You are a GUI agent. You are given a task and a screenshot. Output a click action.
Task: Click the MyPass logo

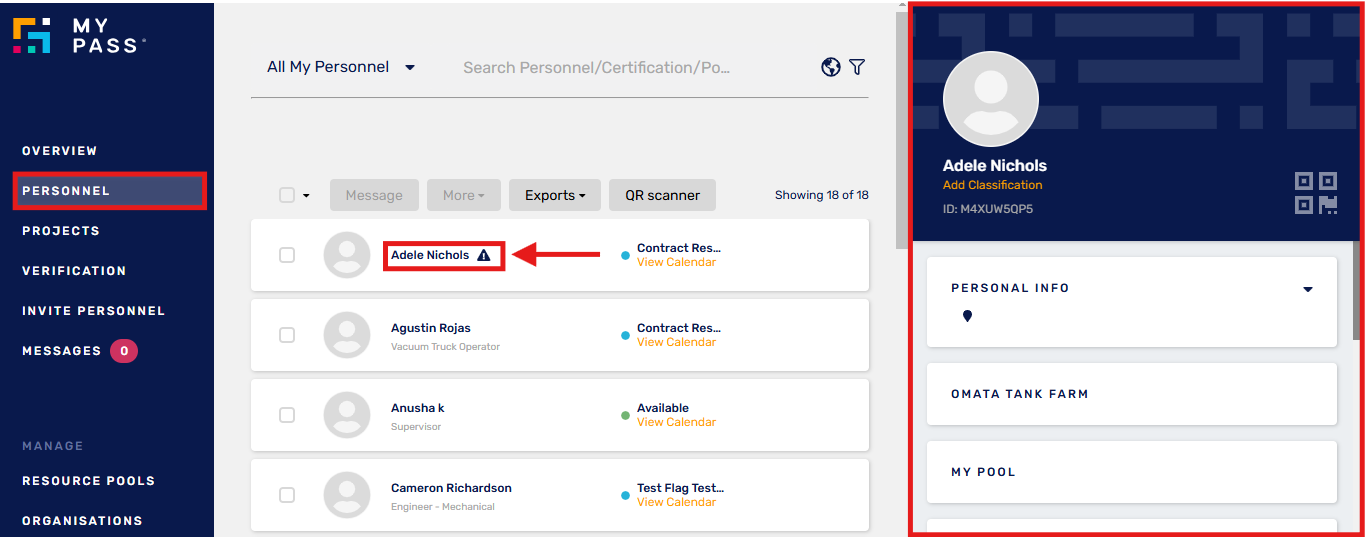(79, 34)
